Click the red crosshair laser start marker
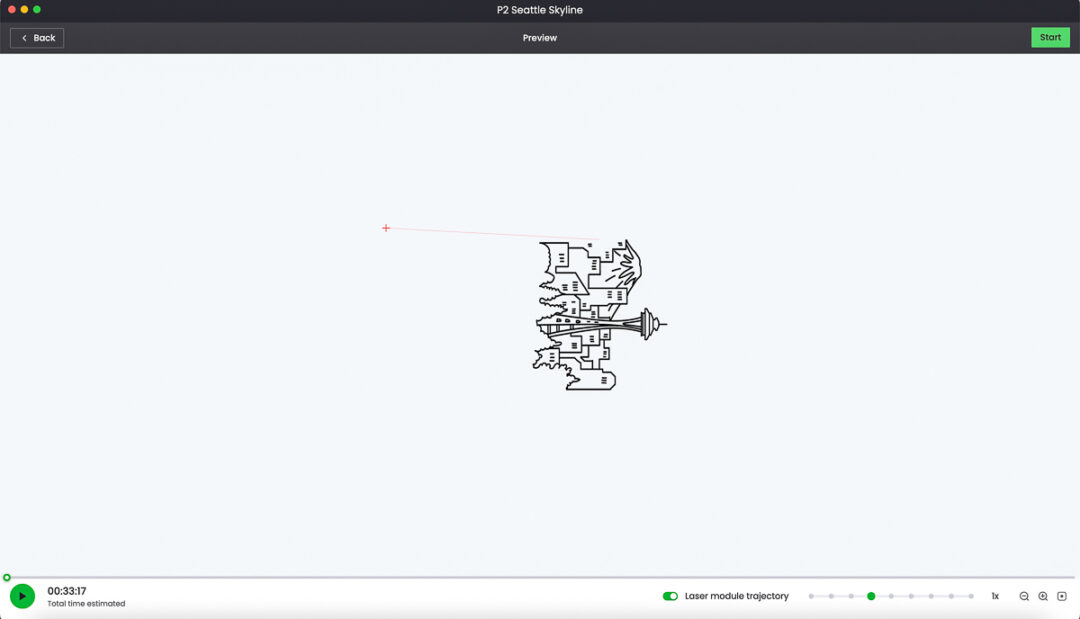This screenshot has width=1080, height=619. click(x=386, y=228)
